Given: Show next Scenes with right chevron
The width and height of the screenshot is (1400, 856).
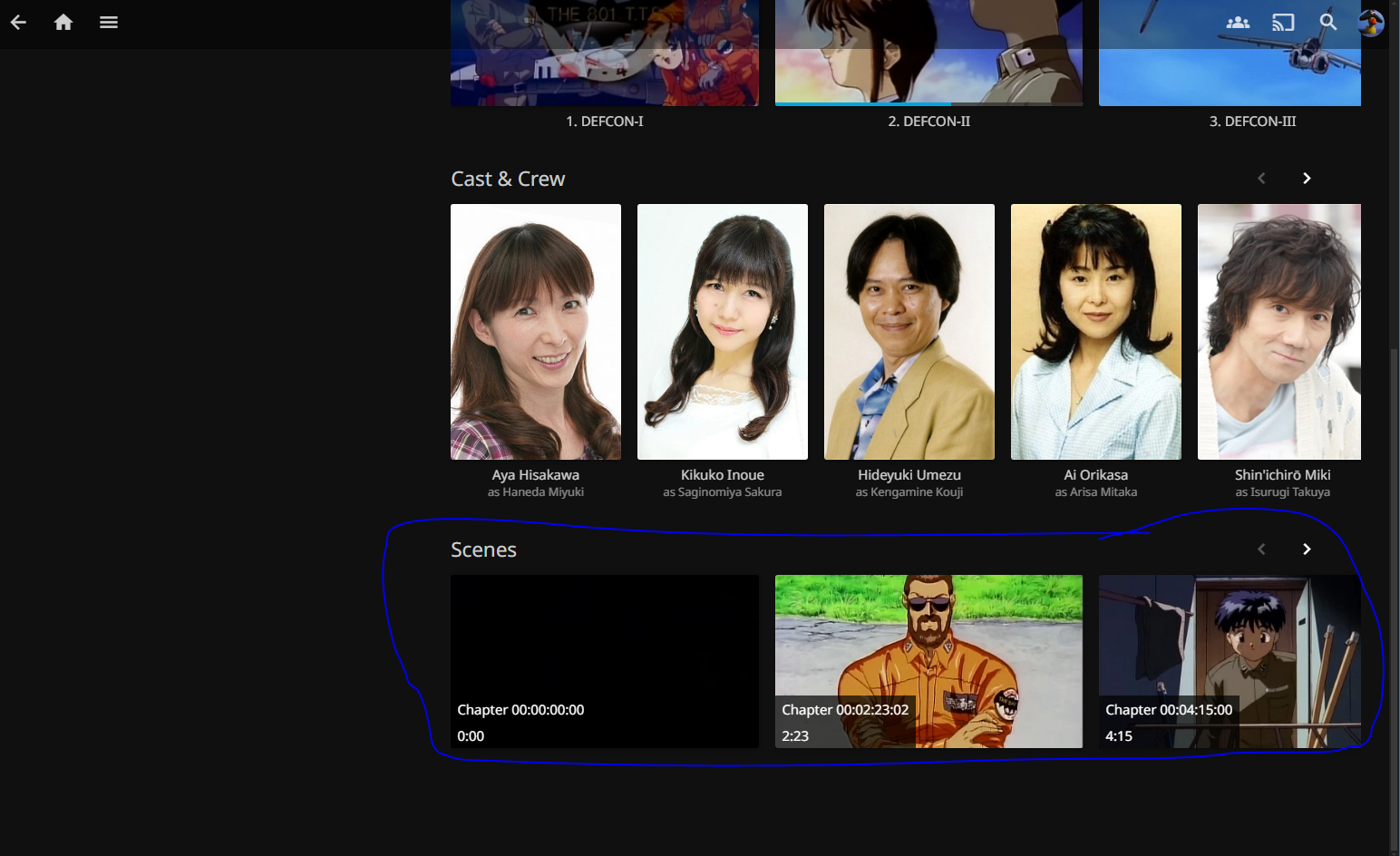Looking at the screenshot, I should pos(1307,550).
